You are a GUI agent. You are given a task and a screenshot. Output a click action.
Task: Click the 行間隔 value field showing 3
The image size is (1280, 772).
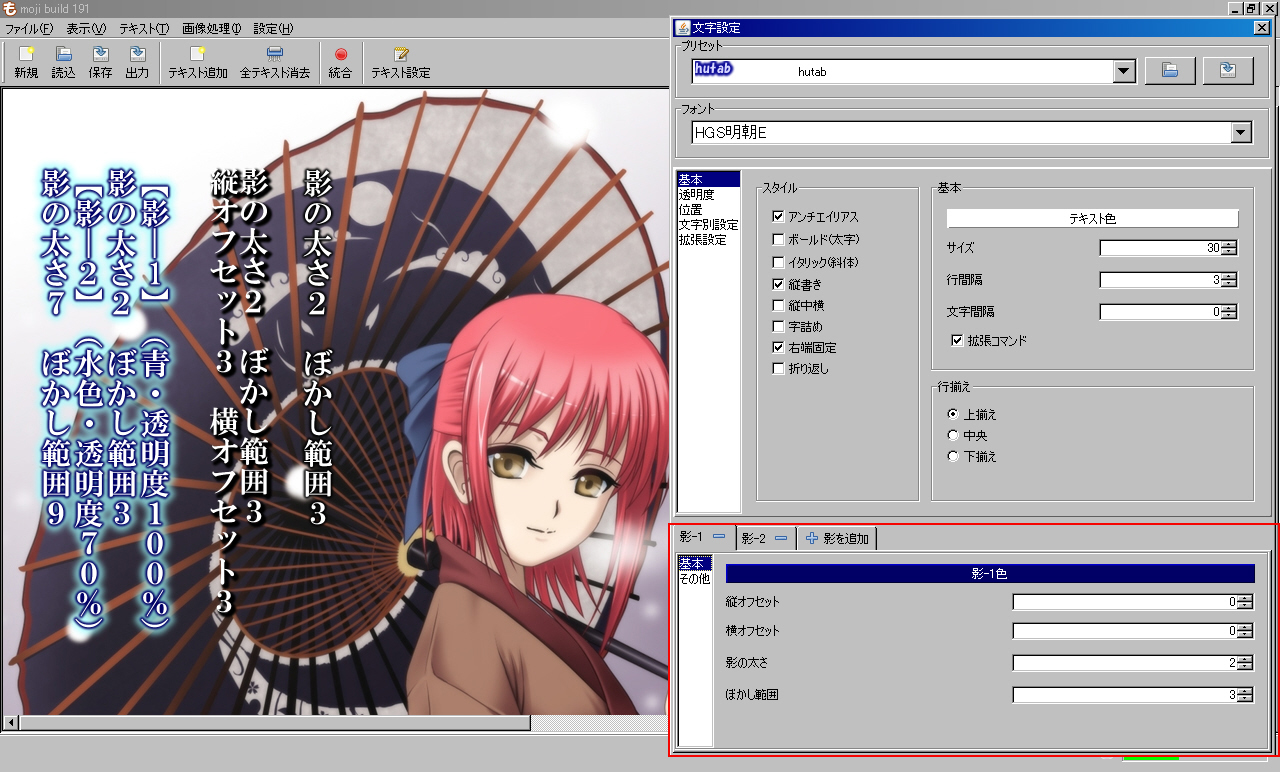[1160, 280]
